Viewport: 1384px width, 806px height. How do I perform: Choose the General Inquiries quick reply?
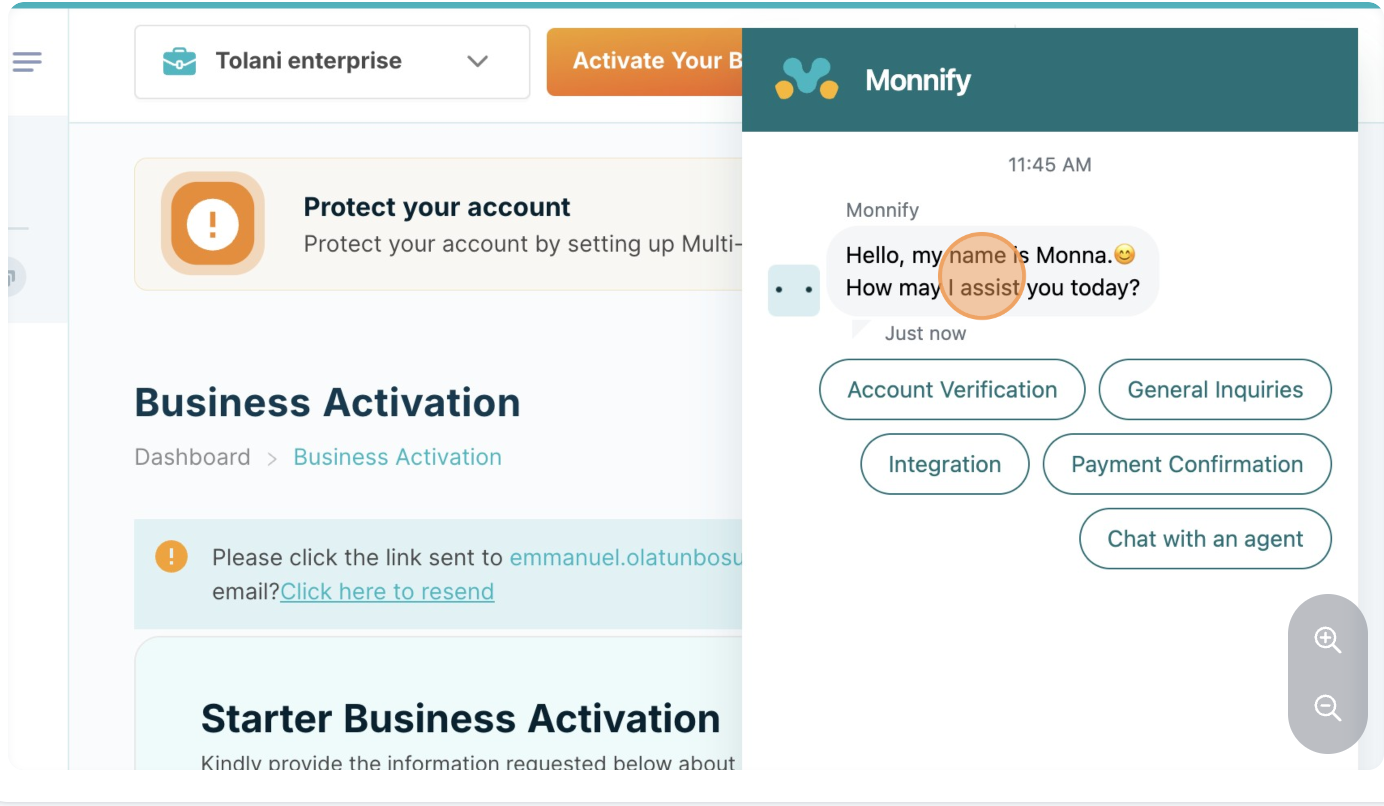pos(1215,390)
